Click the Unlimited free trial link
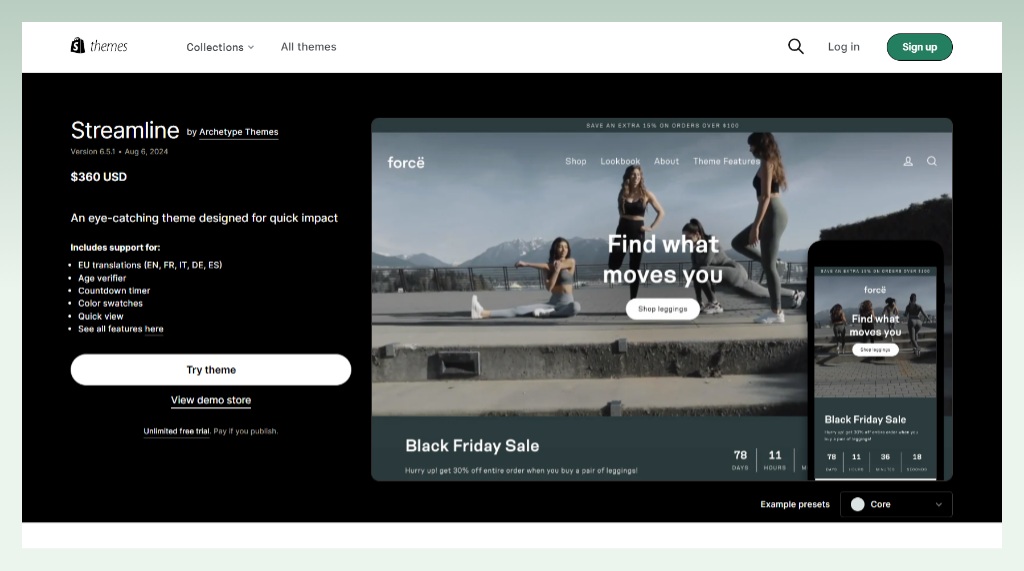This screenshot has height=571, width=1024. click(x=176, y=431)
